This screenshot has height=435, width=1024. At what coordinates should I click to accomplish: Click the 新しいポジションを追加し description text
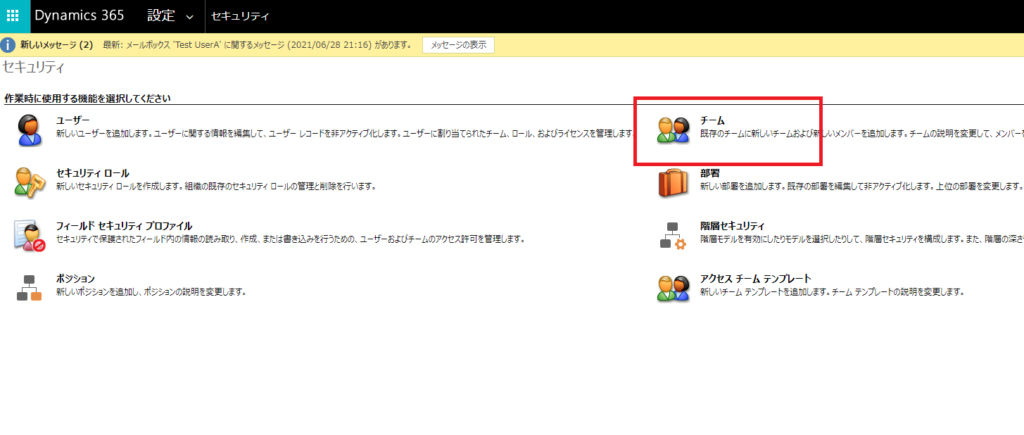[151, 292]
